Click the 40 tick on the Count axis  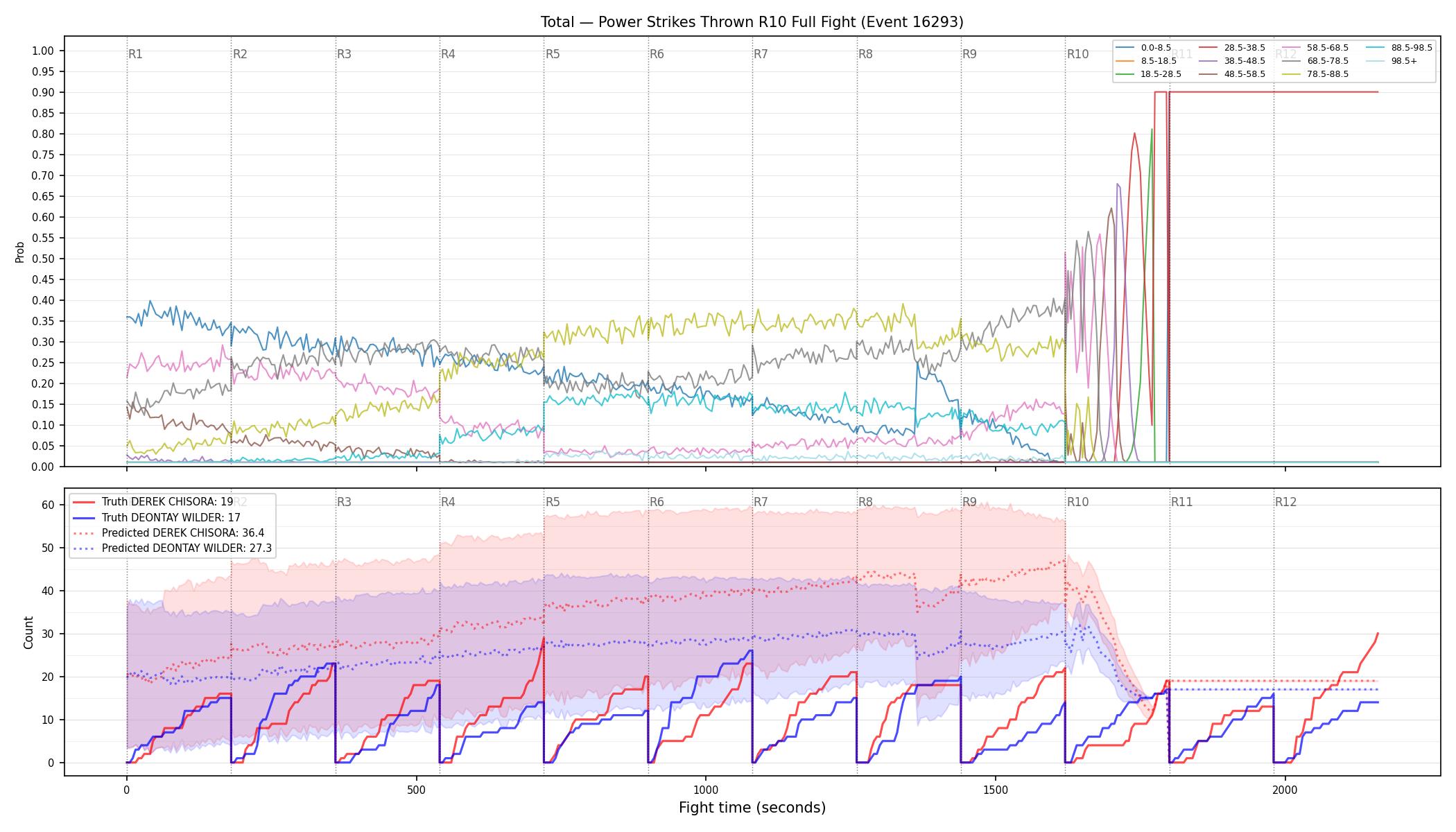click(x=48, y=591)
